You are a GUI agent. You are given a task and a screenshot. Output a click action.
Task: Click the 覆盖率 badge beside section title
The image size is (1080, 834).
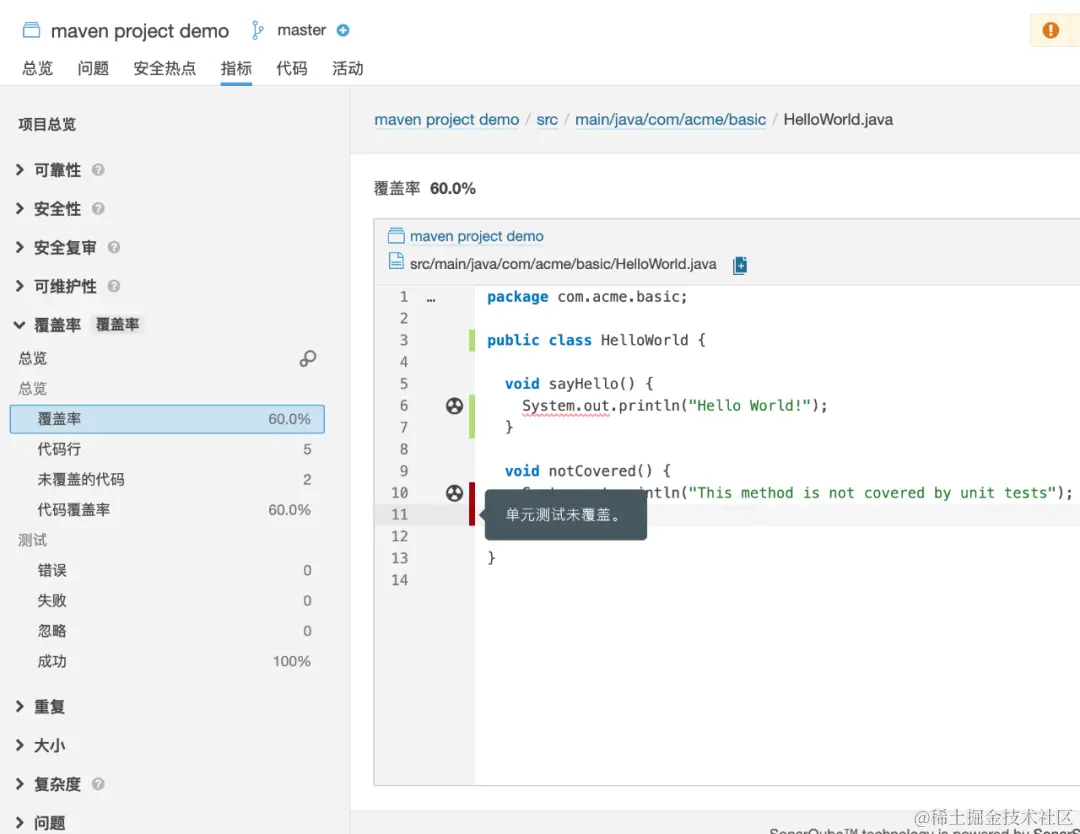coord(117,324)
